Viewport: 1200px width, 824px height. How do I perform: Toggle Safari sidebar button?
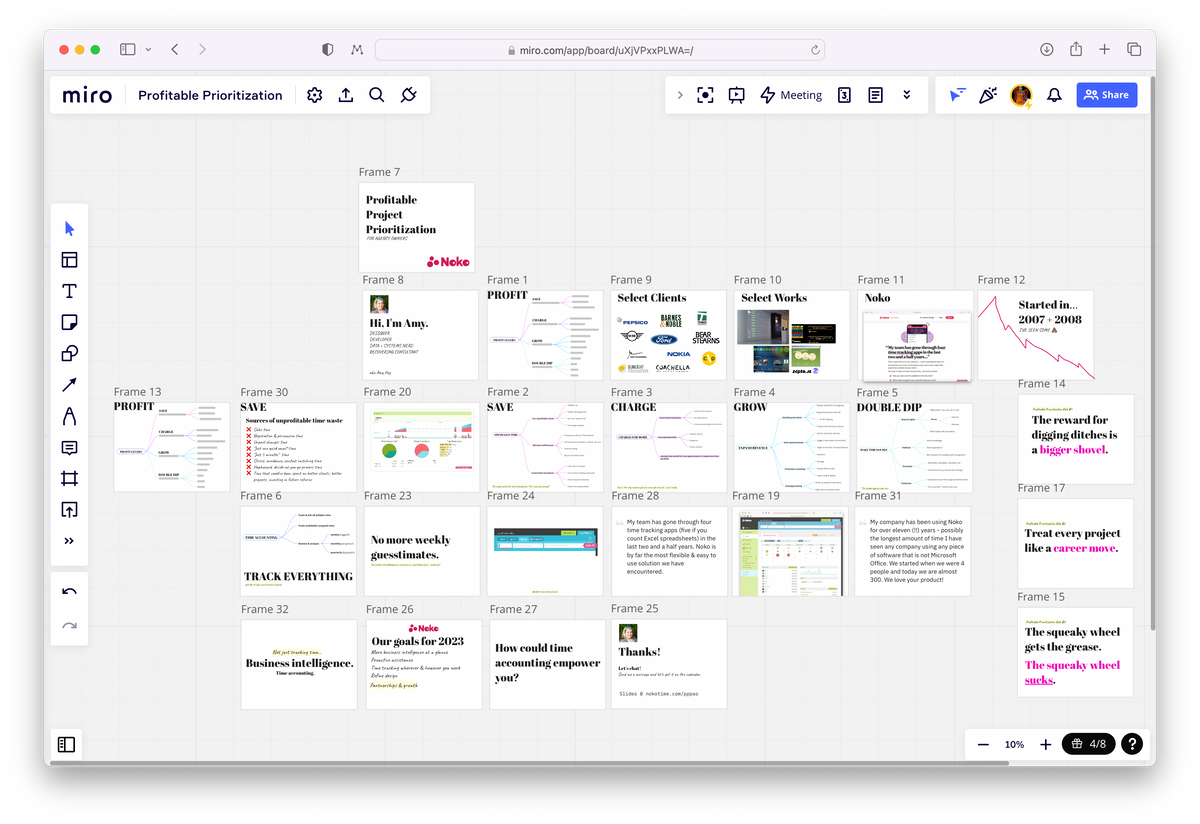[128, 49]
